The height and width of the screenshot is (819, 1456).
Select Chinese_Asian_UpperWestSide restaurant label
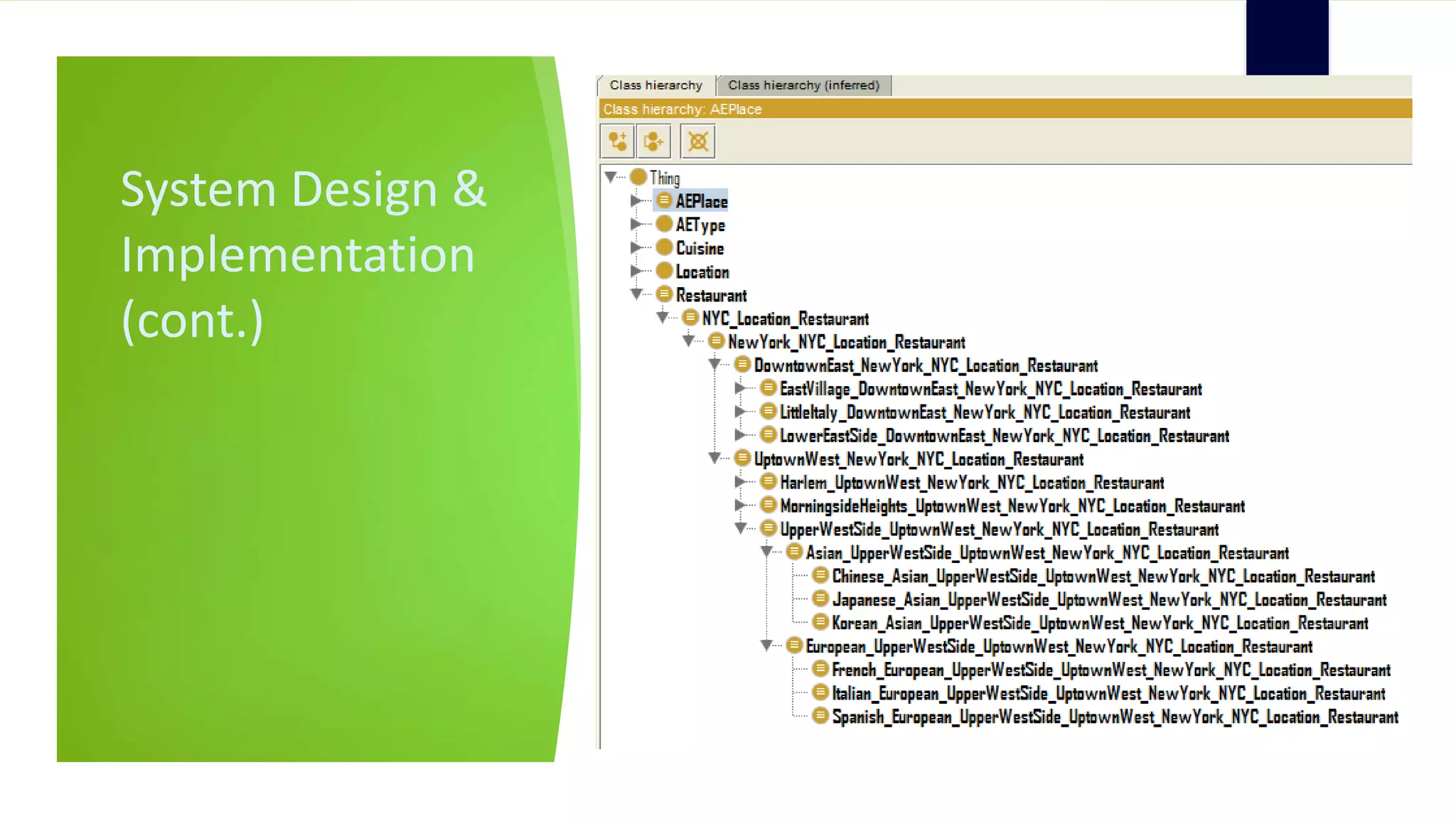pyautogui.click(x=1103, y=577)
